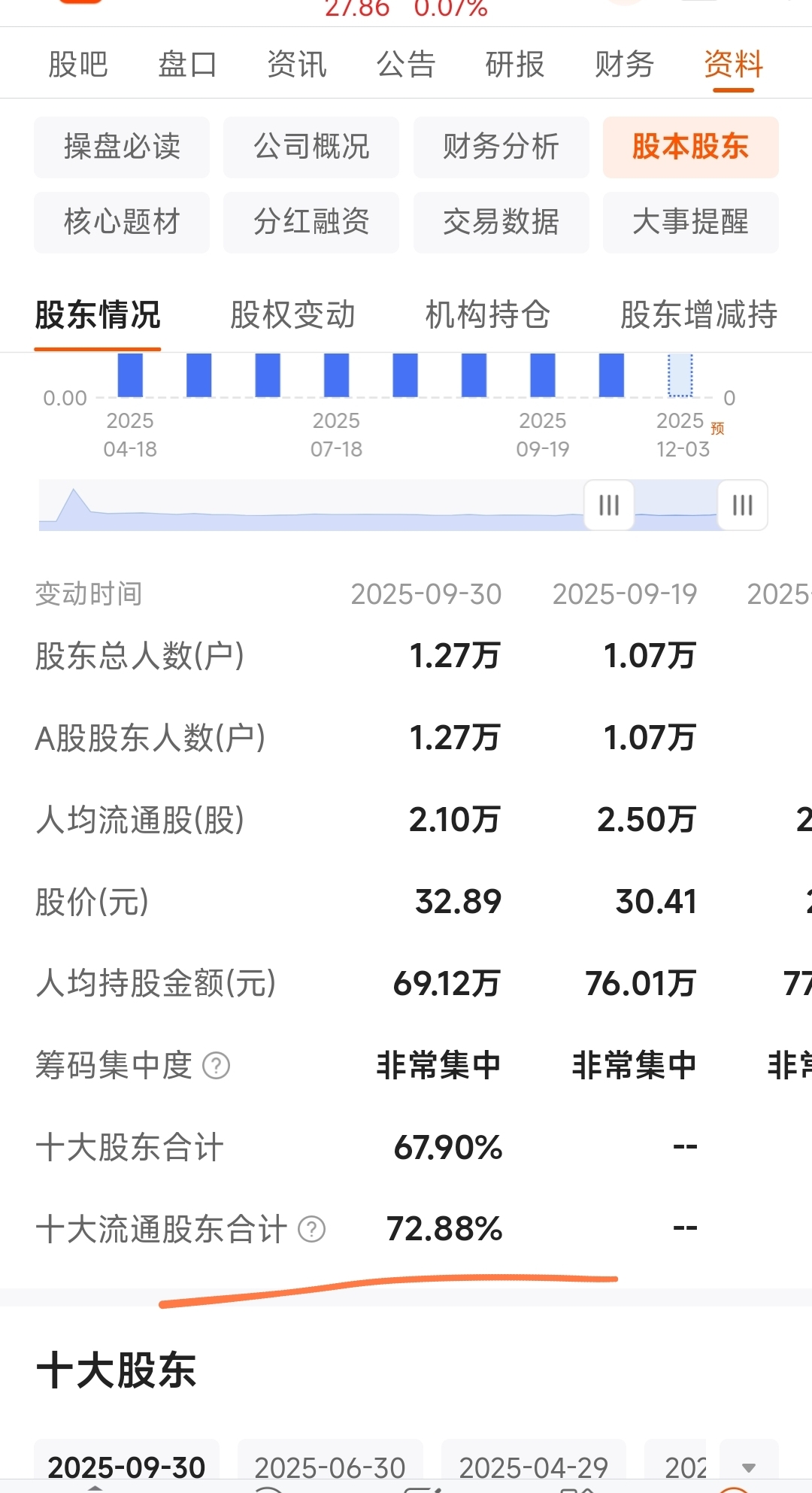Click the chart bar above 2025 07-18
Viewport: 812px width, 1493px height.
click(336, 375)
